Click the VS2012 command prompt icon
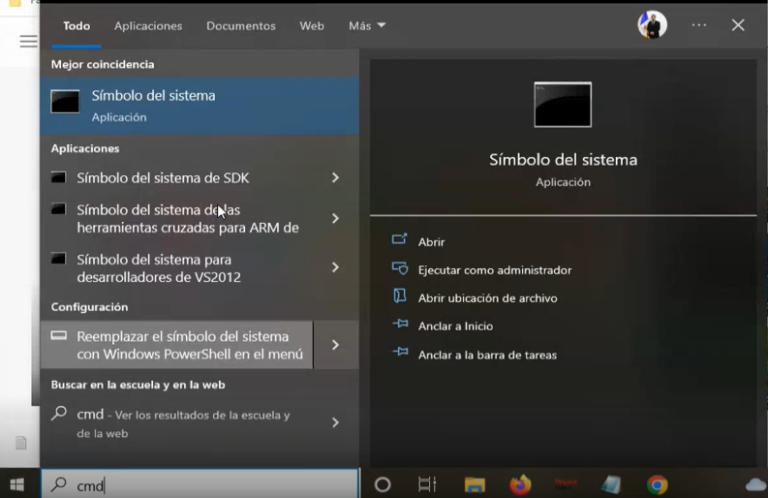Image resolution: width=768 pixels, height=498 pixels. pyautogui.click(x=58, y=258)
